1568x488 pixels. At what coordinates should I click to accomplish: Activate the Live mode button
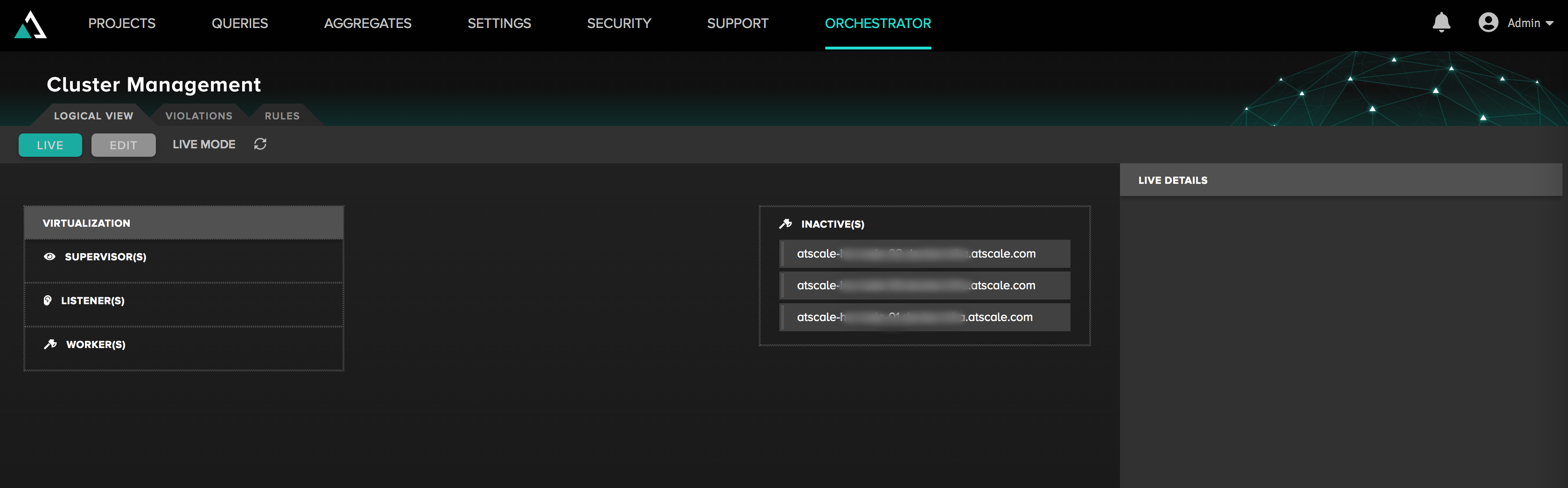point(50,145)
